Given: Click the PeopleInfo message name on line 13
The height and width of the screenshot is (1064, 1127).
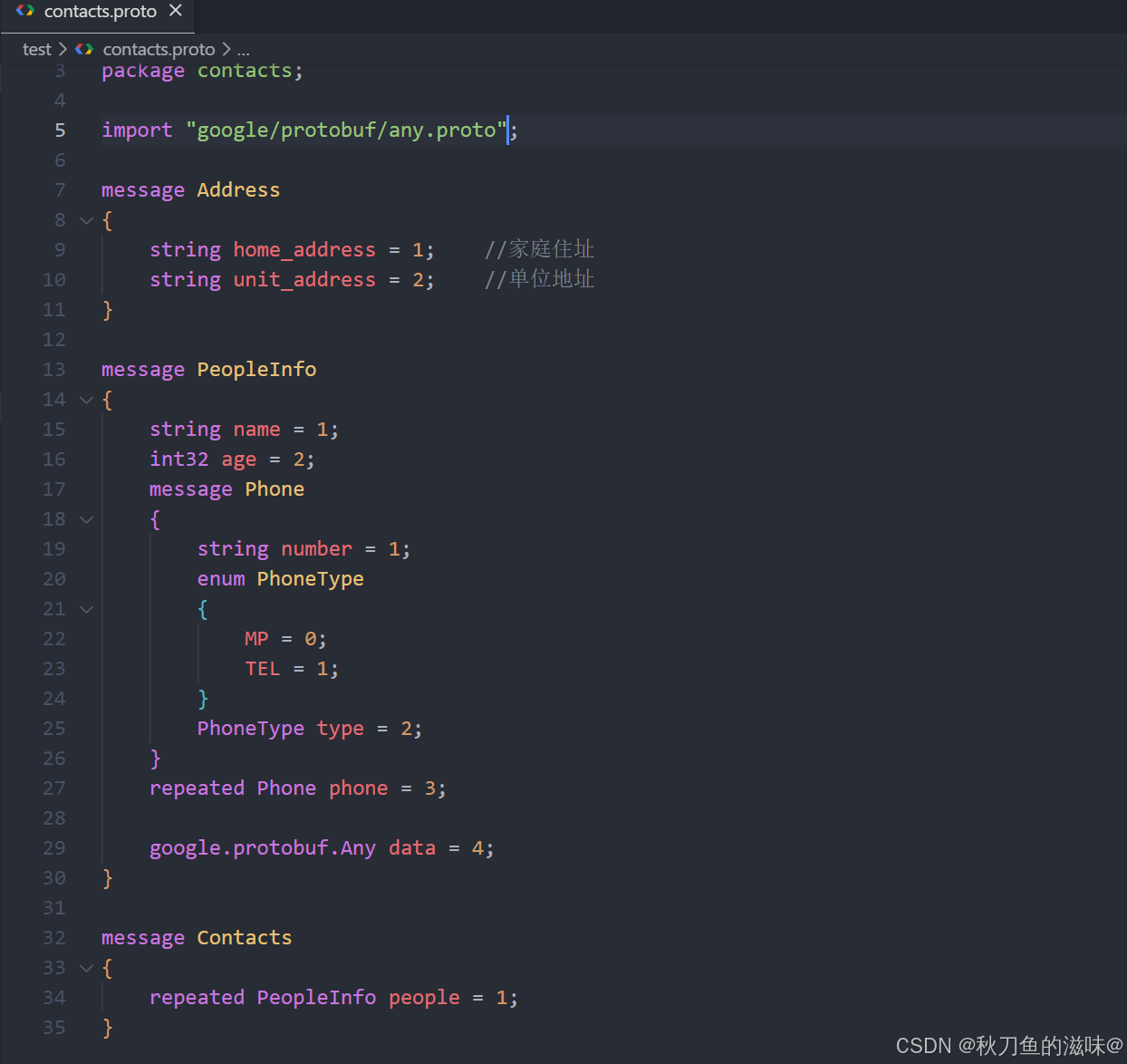Looking at the screenshot, I should pos(257,370).
